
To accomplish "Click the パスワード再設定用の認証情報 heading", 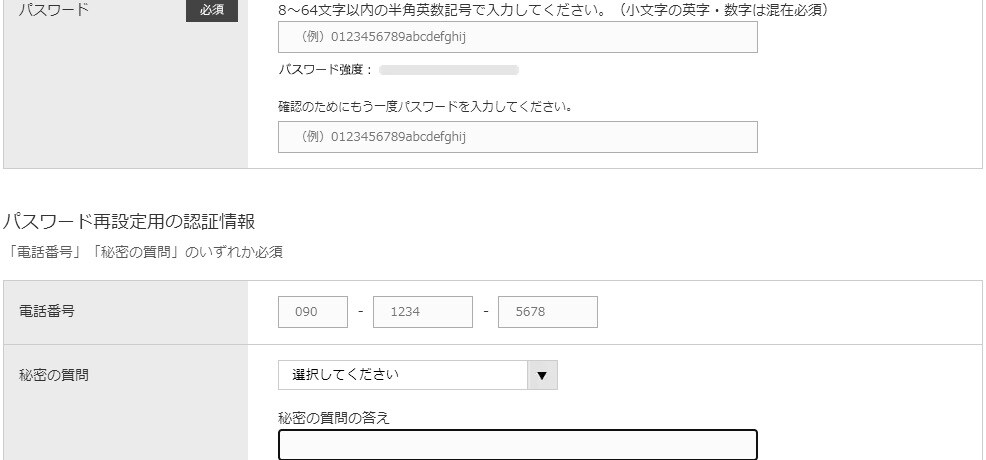I will click(129, 222).
